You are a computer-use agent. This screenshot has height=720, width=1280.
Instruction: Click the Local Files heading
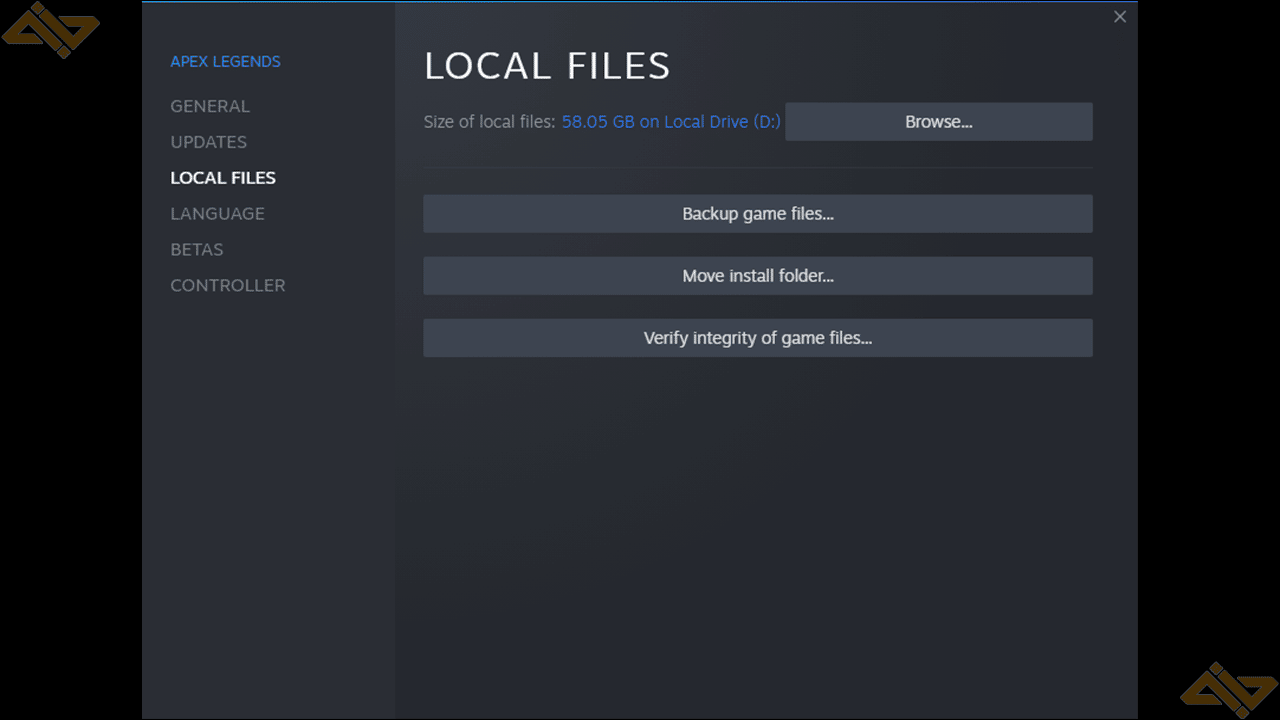[x=547, y=66]
